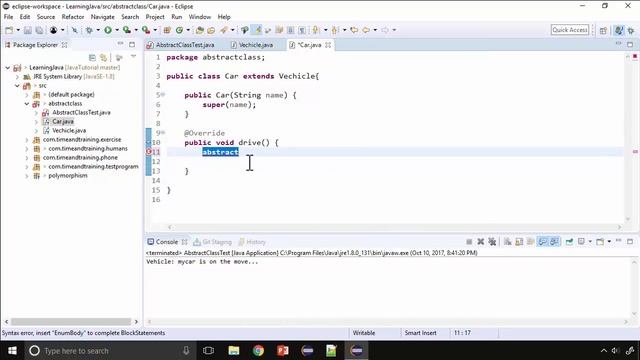Select Vechicle.java in Package Explorer

69,131
